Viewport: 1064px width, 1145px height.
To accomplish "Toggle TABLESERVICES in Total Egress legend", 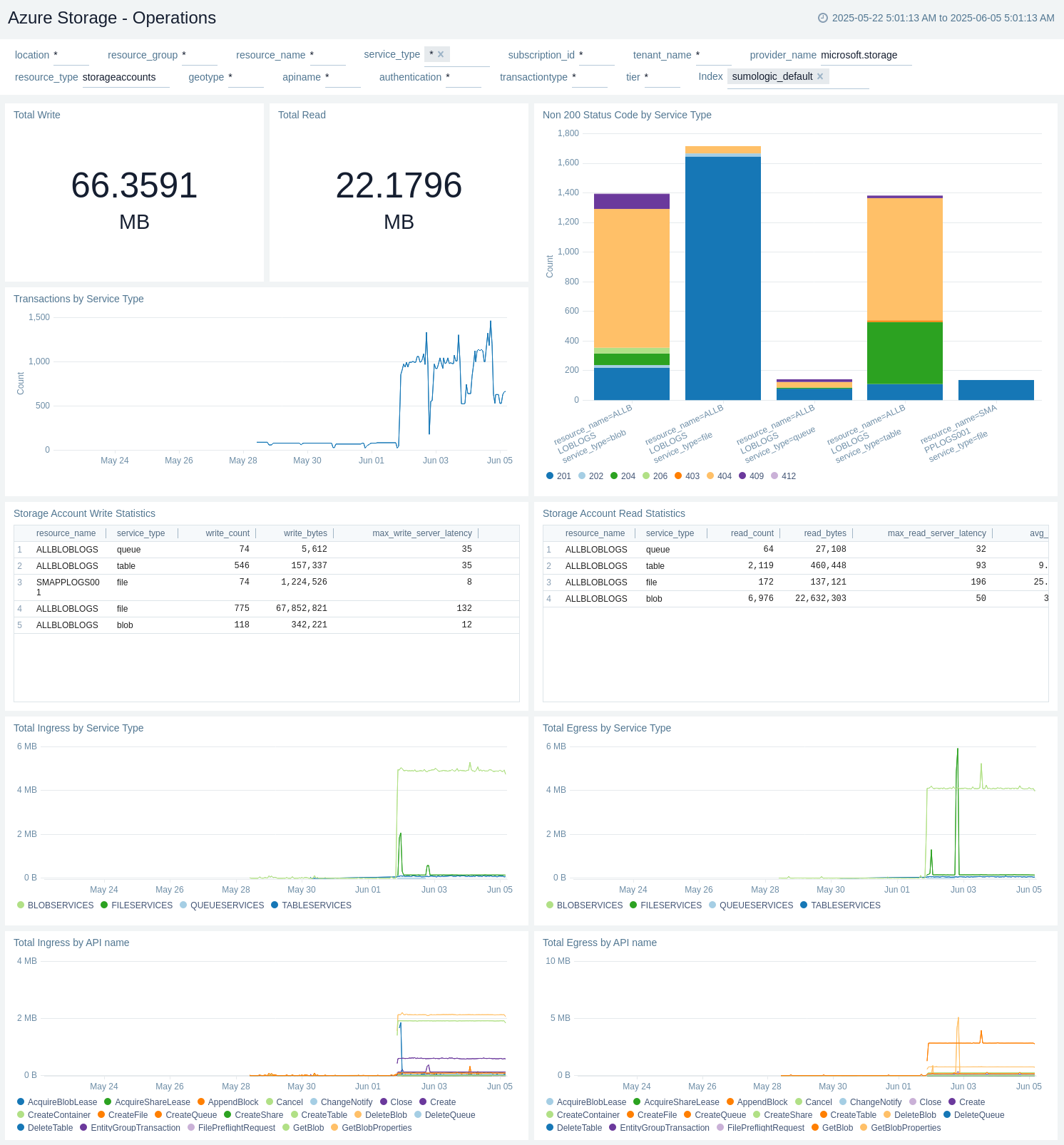I will click(841, 905).
